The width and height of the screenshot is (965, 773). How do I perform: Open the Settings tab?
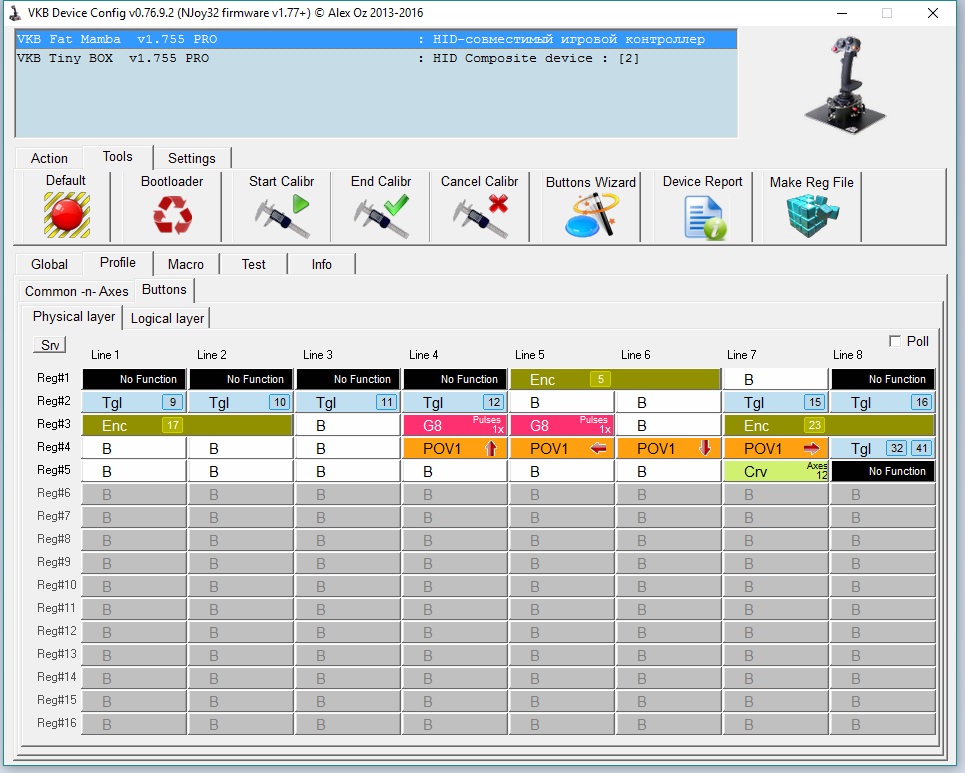(x=191, y=158)
